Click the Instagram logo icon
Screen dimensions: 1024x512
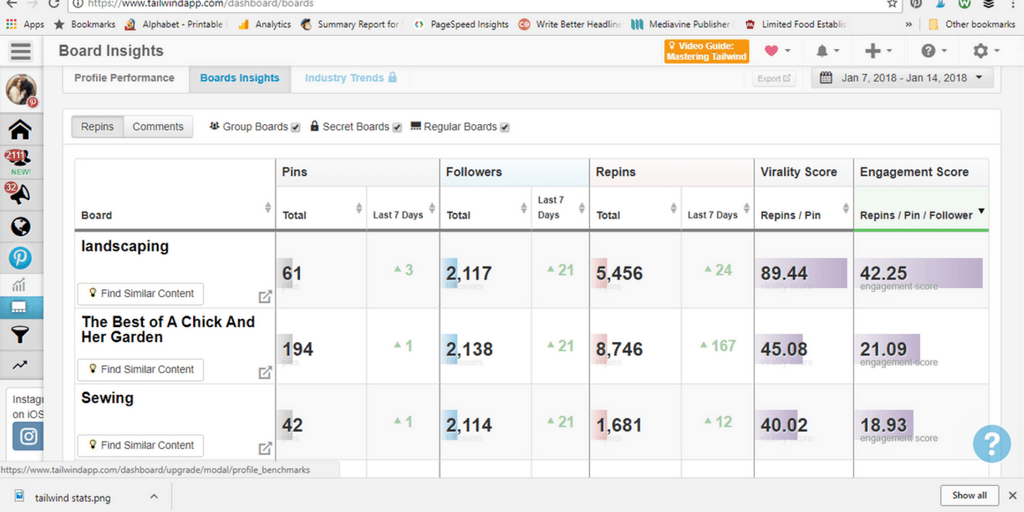pos(28,436)
